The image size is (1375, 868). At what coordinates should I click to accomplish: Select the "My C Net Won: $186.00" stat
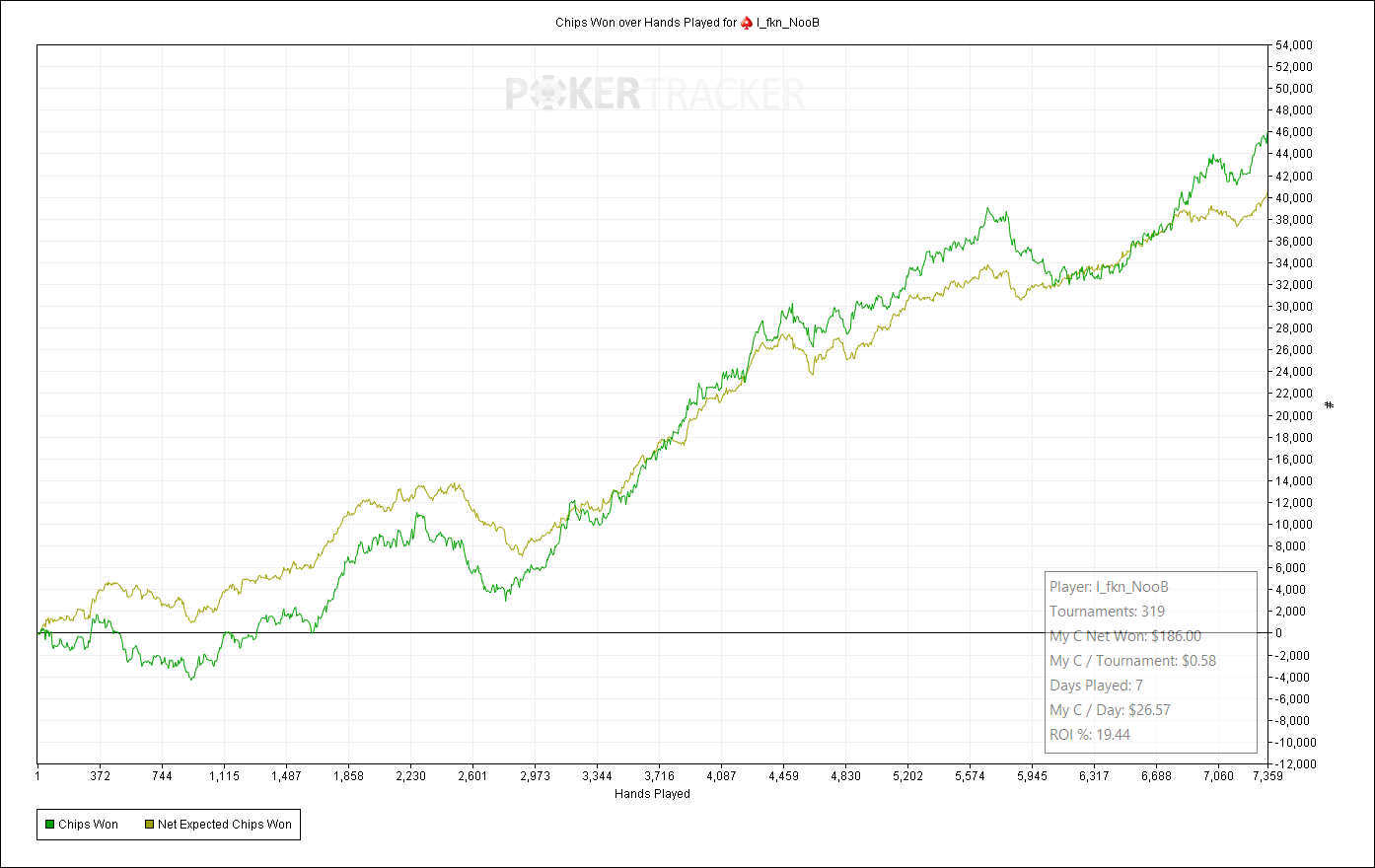click(1125, 636)
